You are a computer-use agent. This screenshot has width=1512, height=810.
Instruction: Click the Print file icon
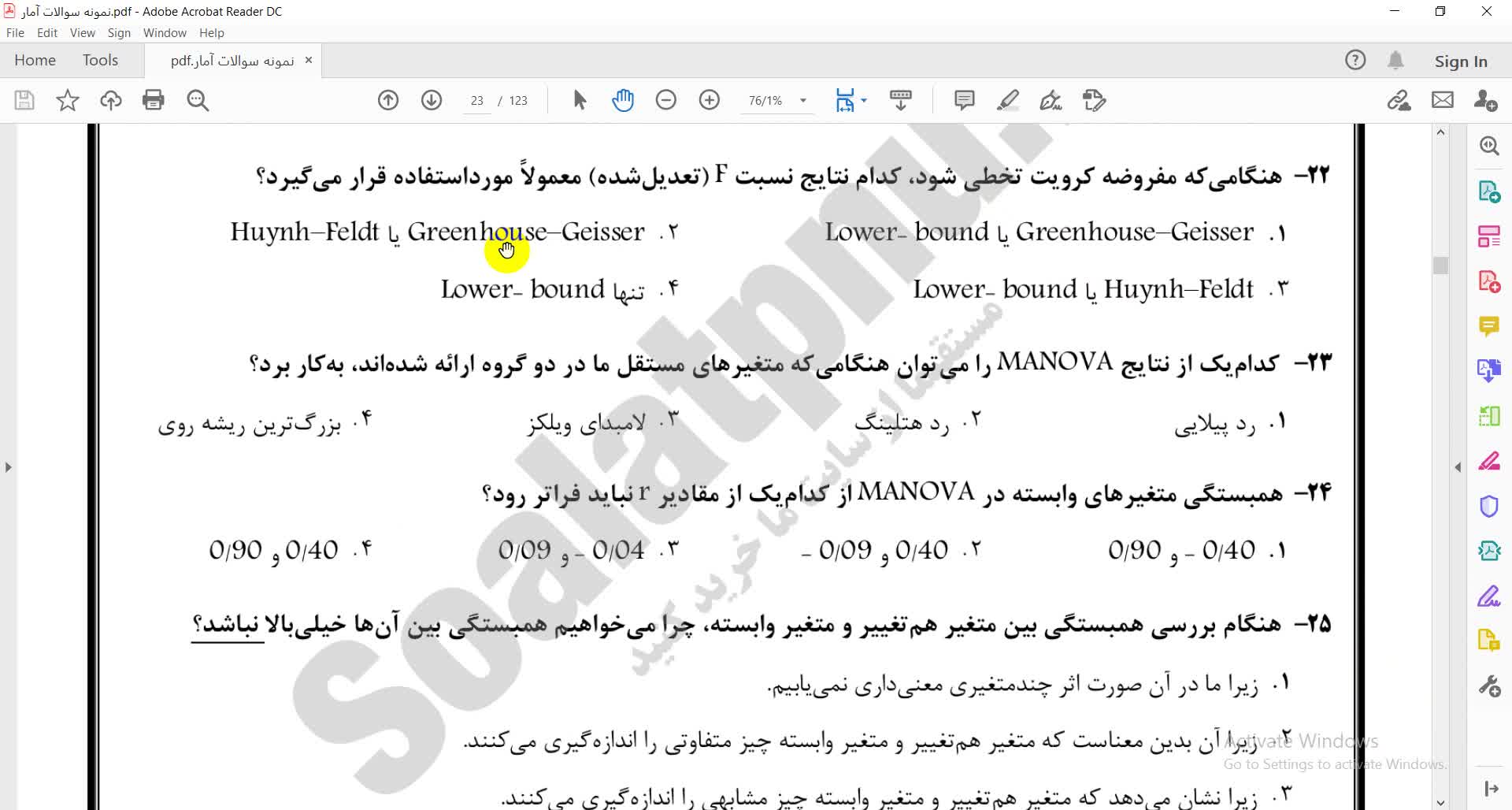154,100
